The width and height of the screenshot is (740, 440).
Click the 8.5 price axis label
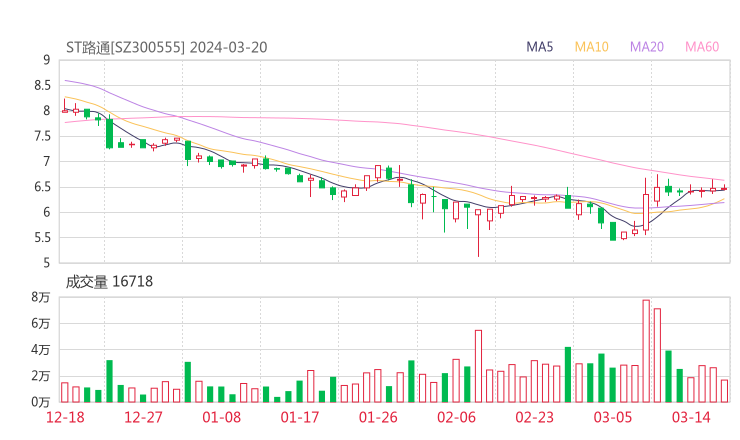point(42,85)
